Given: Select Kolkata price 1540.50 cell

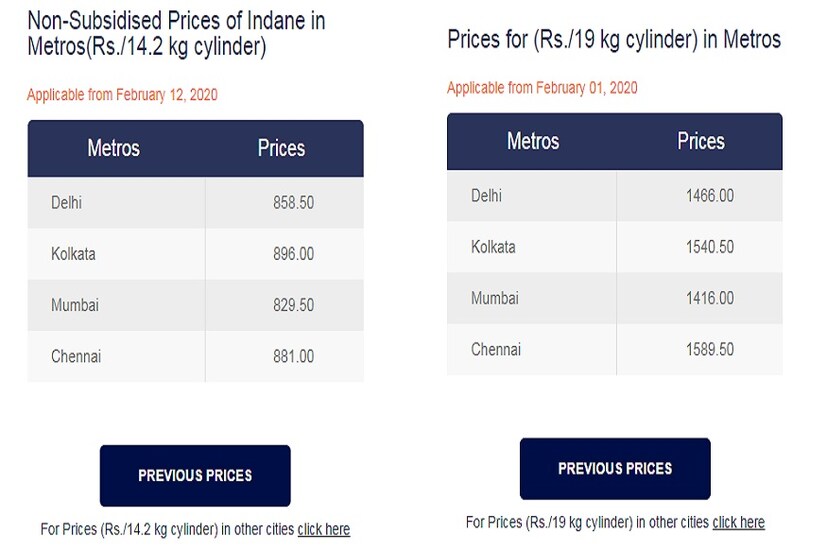Looking at the screenshot, I should [709, 247].
